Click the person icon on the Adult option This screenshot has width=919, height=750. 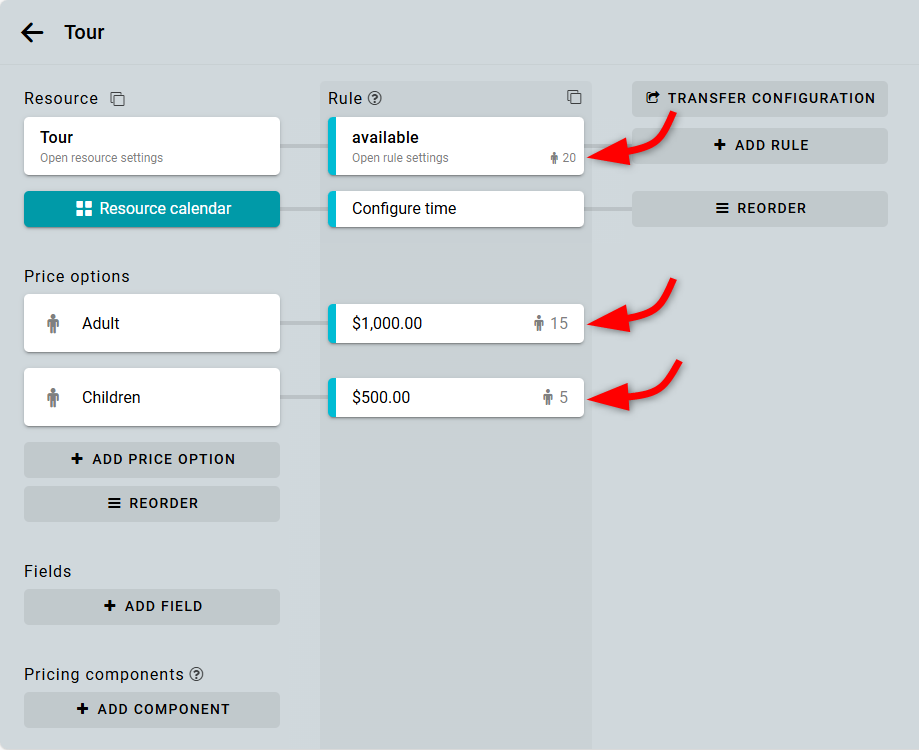[x=53, y=323]
